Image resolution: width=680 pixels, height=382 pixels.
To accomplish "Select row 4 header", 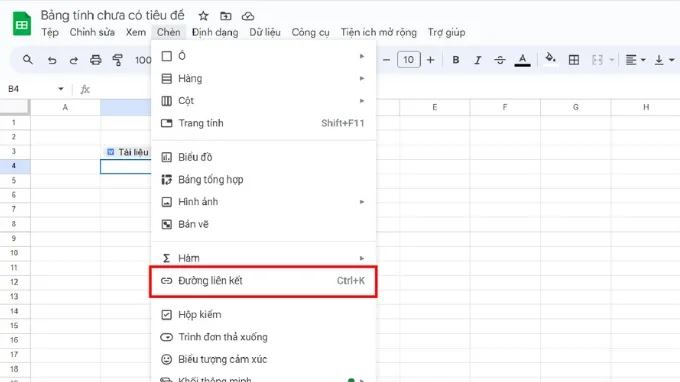I will click(15, 166).
